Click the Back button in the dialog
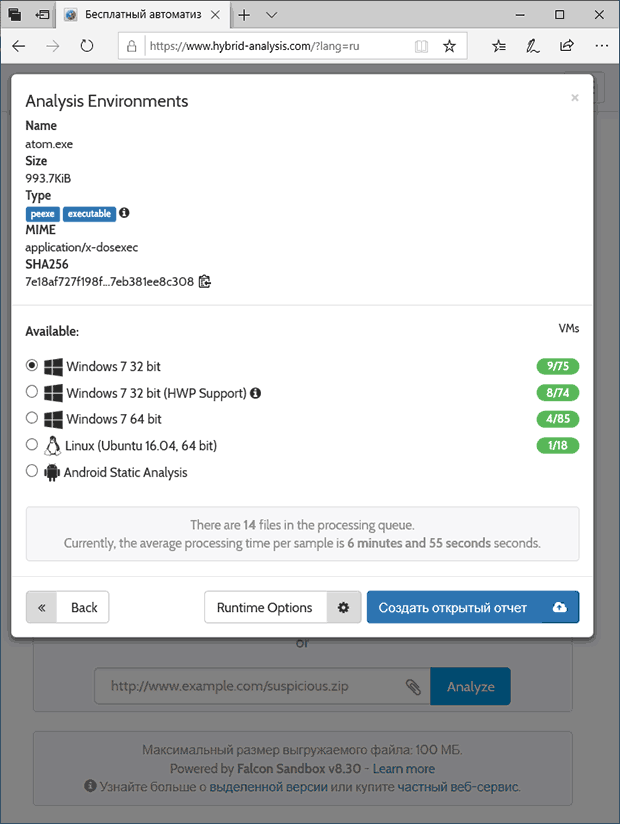The image size is (620, 824). point(68,607)
